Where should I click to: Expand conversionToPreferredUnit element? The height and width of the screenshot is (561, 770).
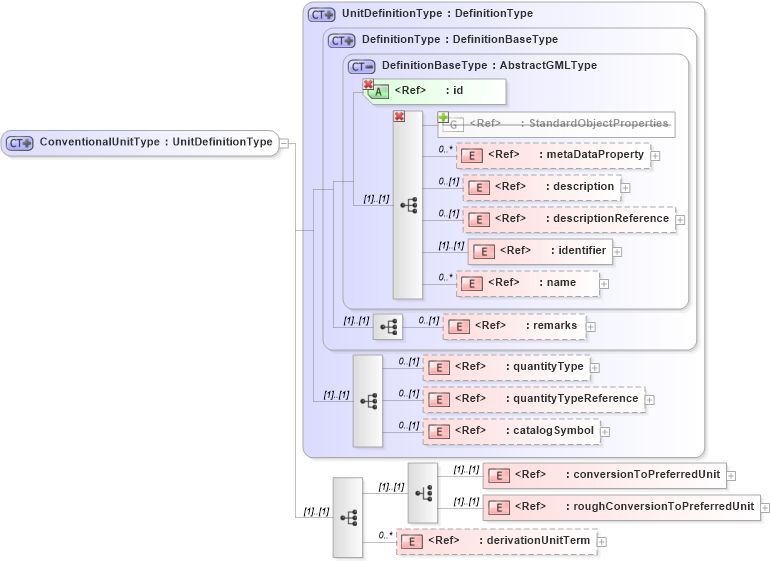point(731,476)
